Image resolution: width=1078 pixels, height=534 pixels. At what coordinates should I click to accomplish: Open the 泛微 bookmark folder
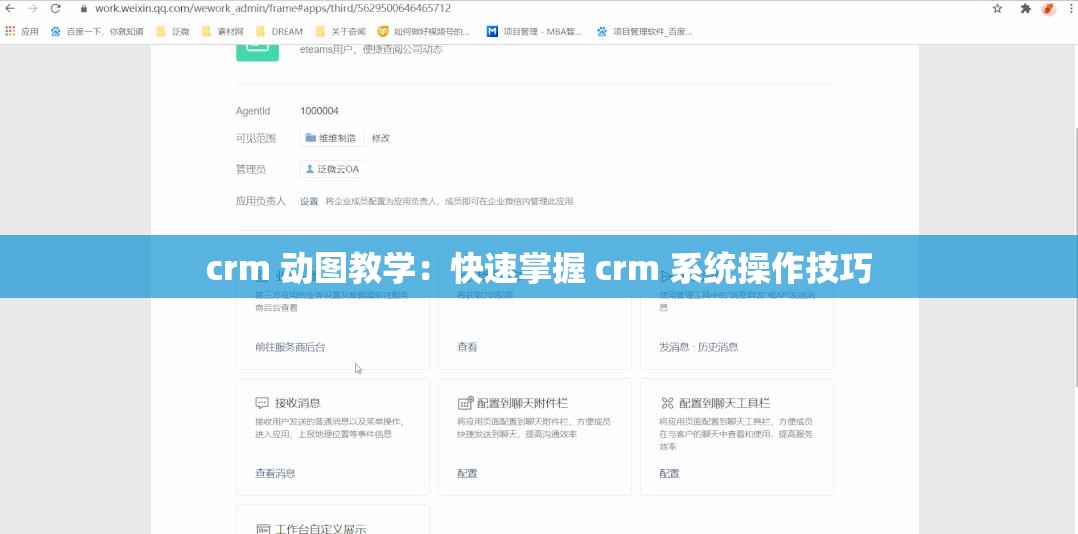click(x=173, y=32)
